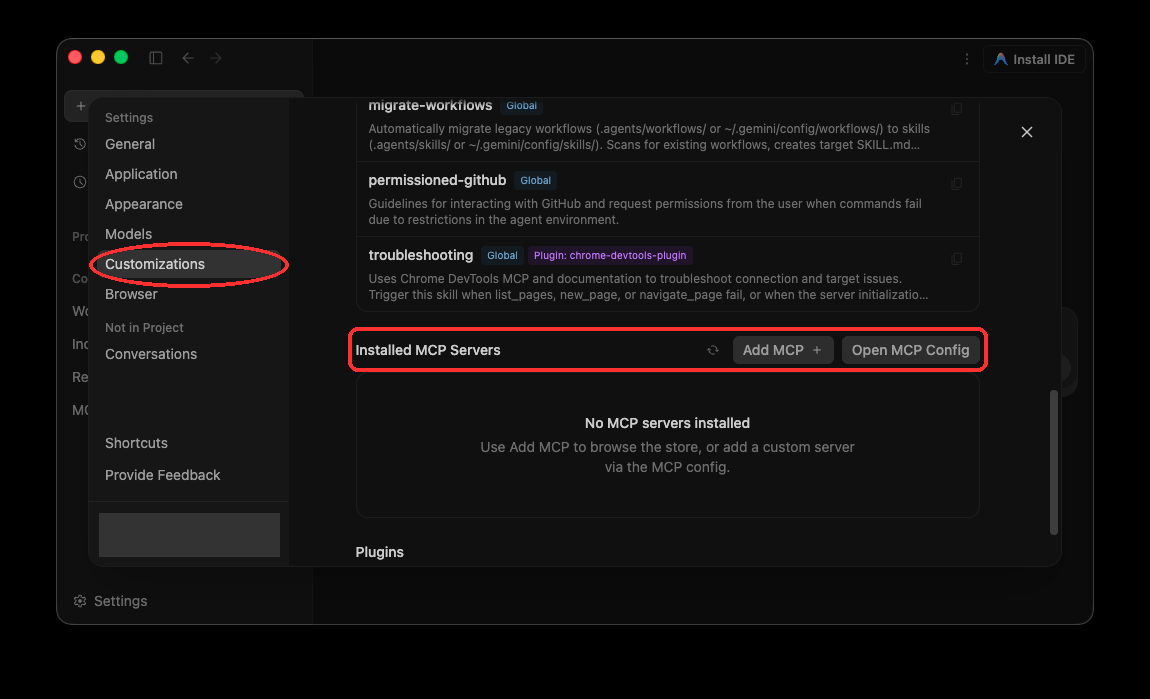Click the Installed MCP Servers heading
The height and width of the screenshot is (699, 1150).
(x=428, y=350)
